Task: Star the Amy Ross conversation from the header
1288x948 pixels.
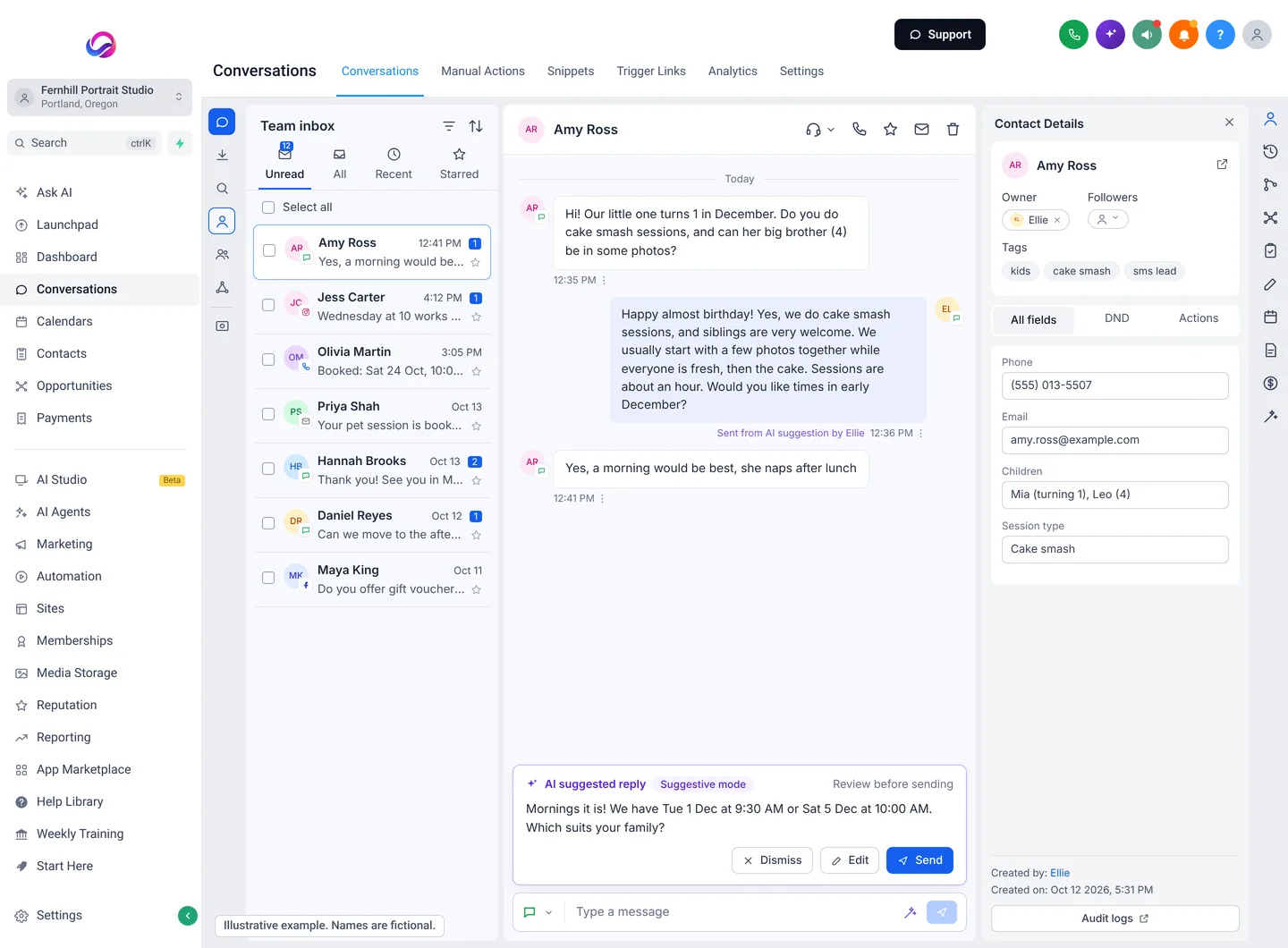Action: point(890,129)
